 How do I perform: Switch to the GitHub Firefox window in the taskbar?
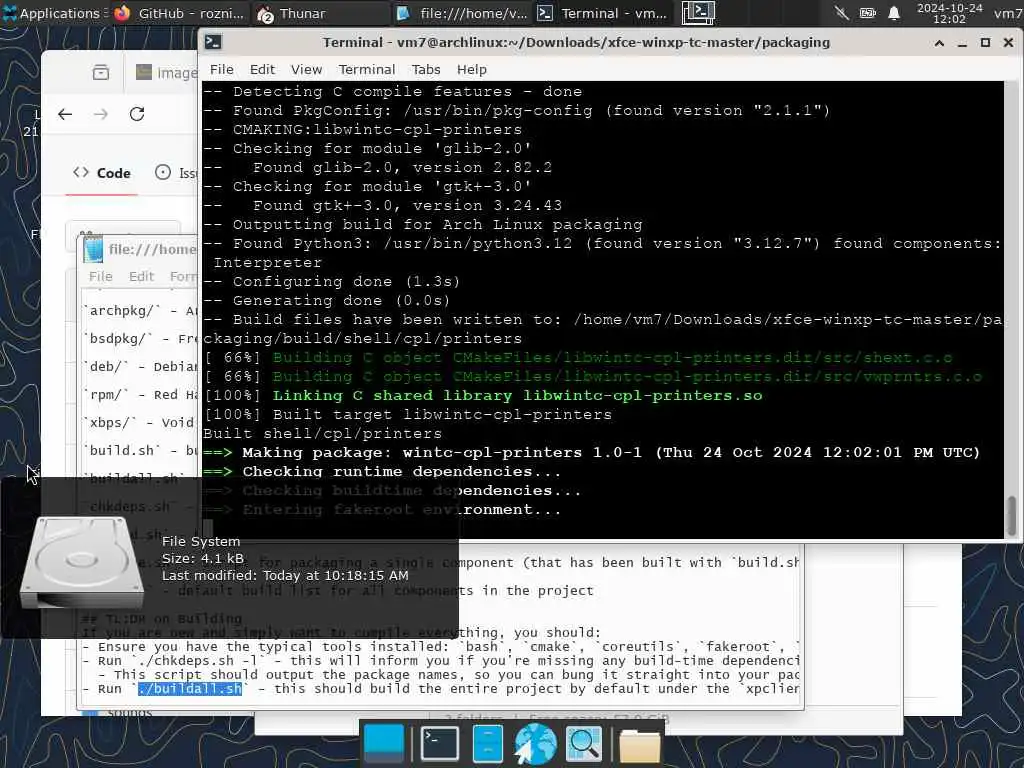(x=180, y=13)
